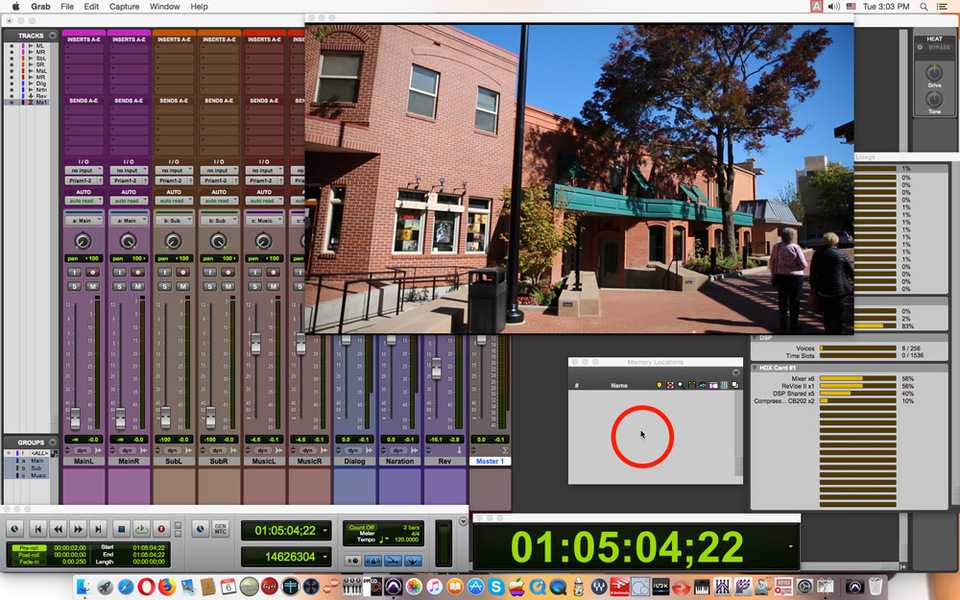Image resolution: width=960 pixels, height=600 pixels.
Task: Click the Record enable button in the transport
Action: tap(161, 529)
